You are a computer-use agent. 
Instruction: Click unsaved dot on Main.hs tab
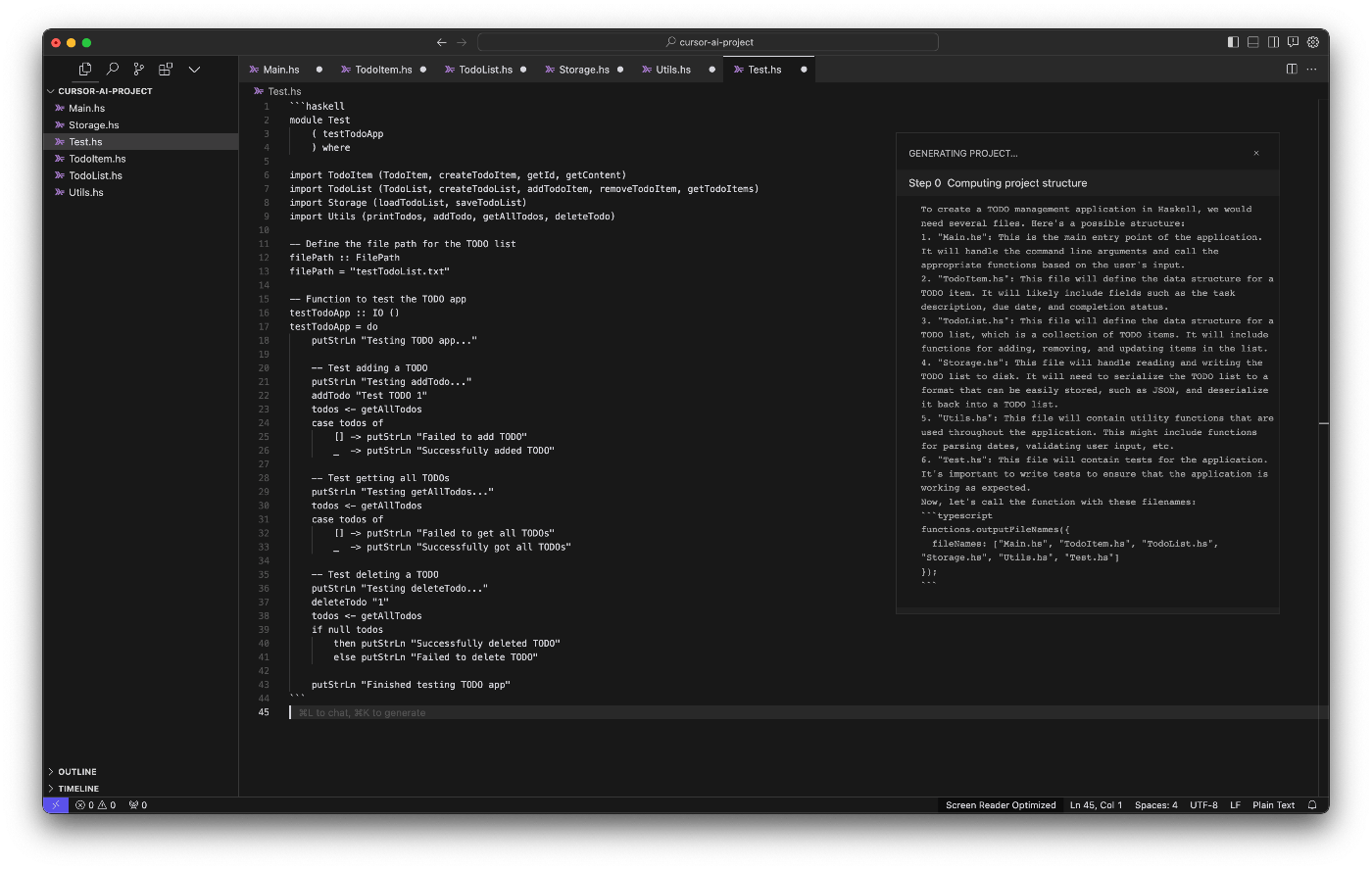(318, 70)
